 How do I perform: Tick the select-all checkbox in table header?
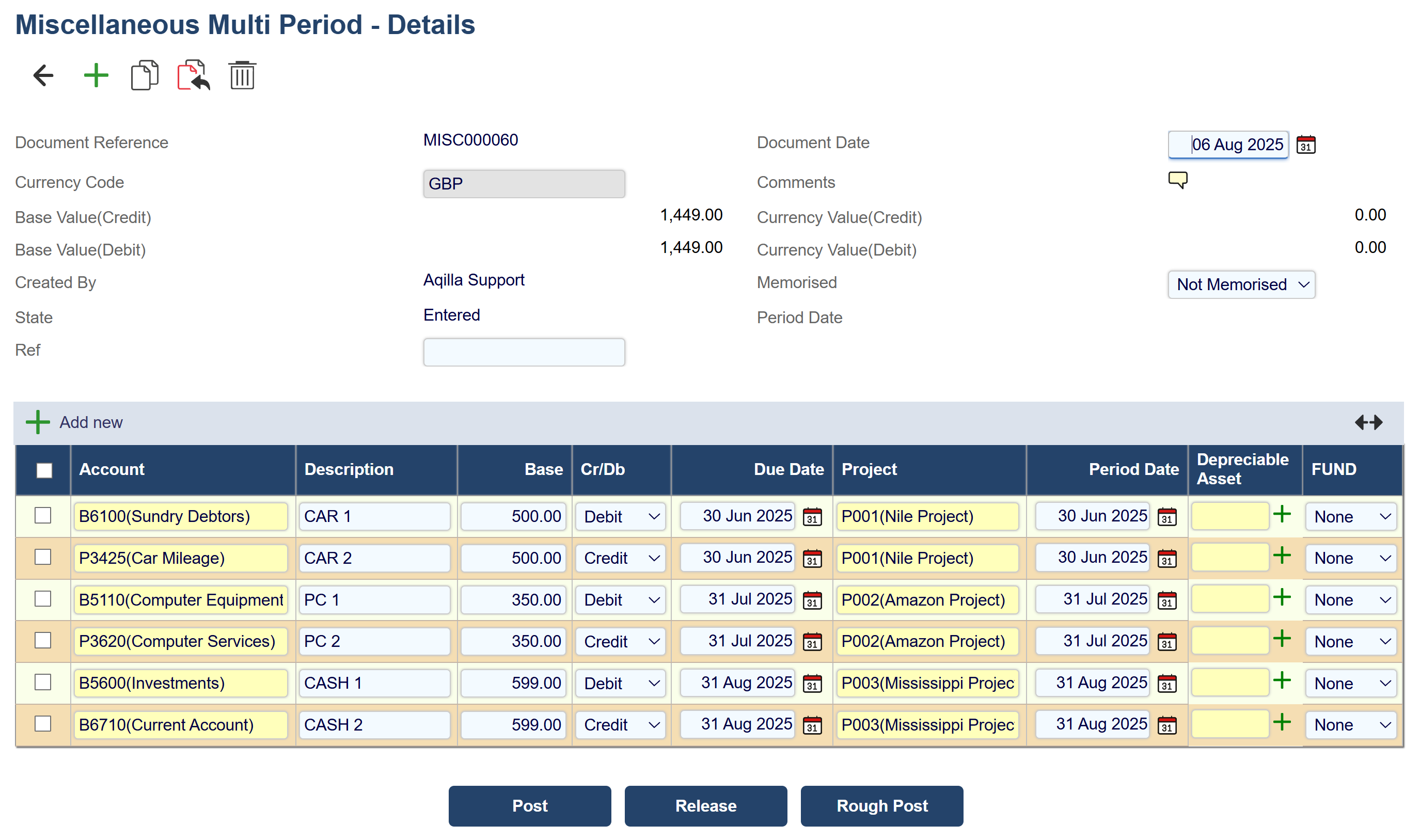(x=44, y=470)
